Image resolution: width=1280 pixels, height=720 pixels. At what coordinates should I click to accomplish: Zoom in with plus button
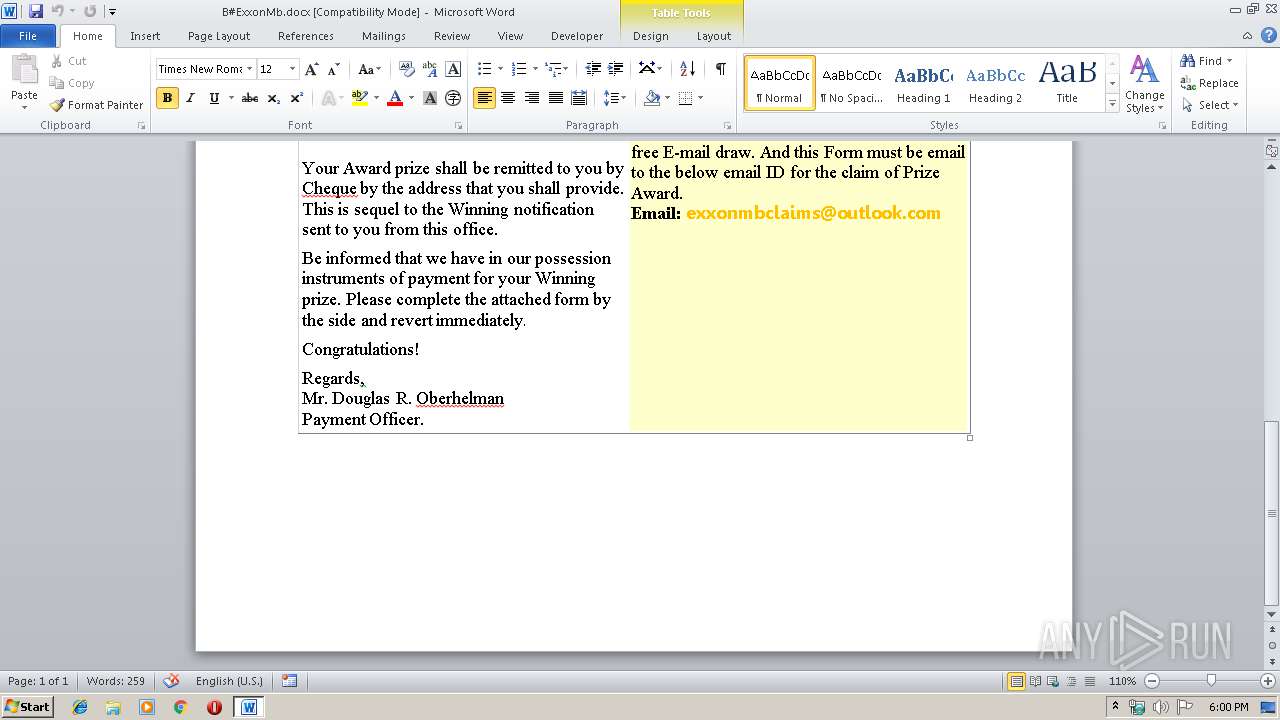1268,681
